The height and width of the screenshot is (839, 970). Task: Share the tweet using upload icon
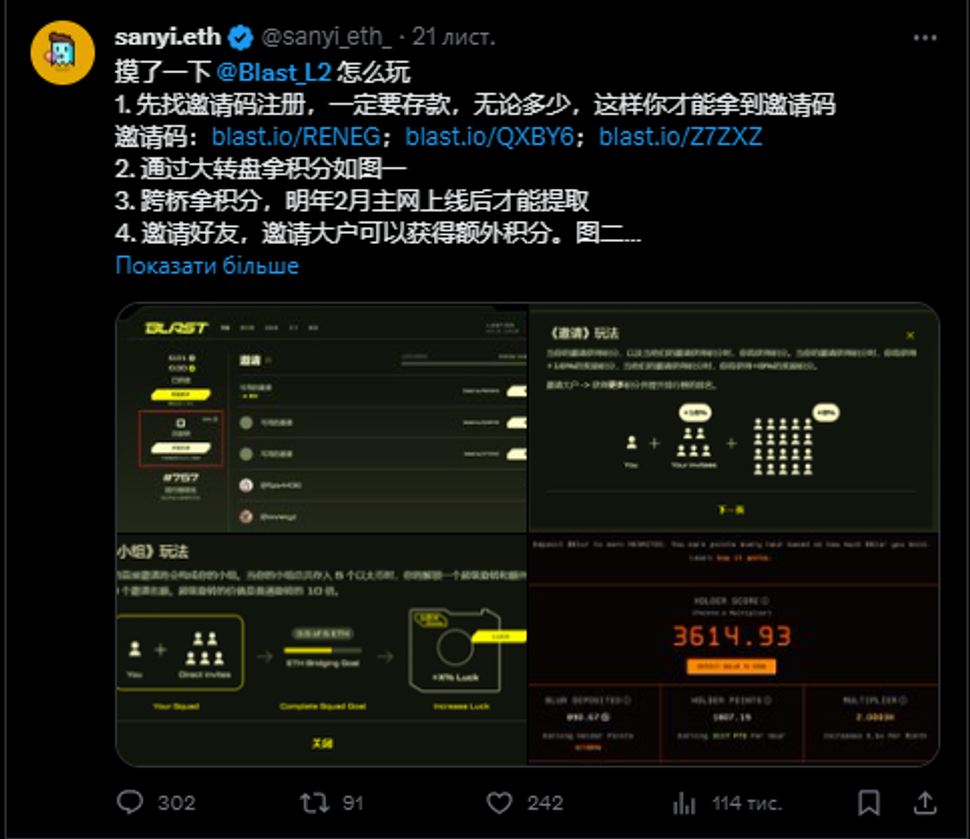925,802
